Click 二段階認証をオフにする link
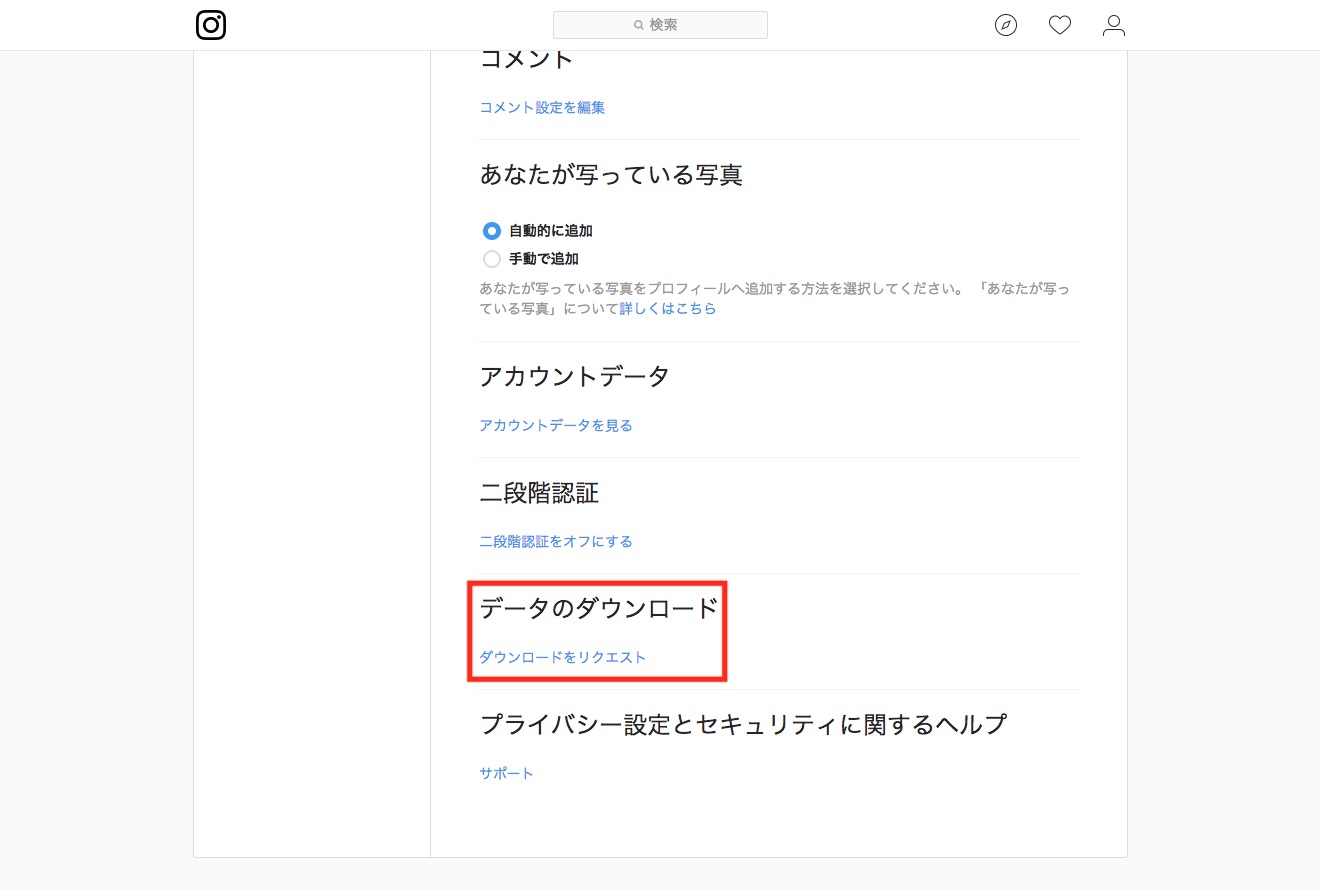 pyautogui.click(x=556, y=541)
